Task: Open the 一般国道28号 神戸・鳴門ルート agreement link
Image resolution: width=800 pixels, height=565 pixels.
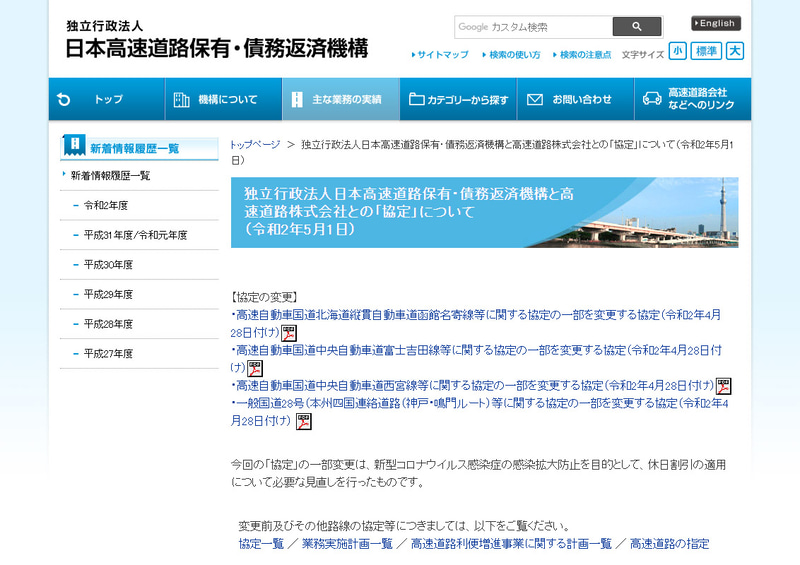Action: 480,412
